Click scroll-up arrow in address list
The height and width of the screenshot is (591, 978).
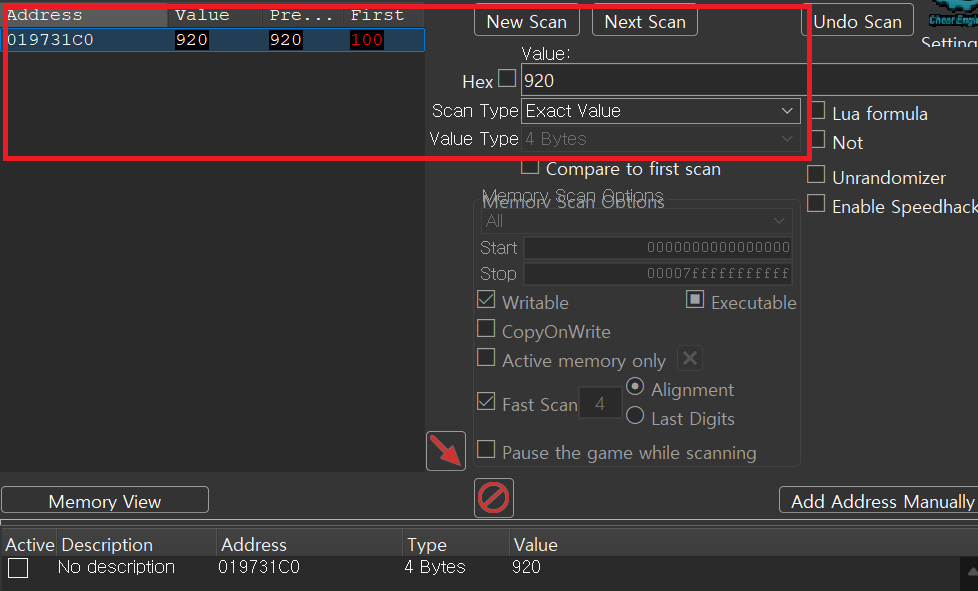click(x=972, y=570)
